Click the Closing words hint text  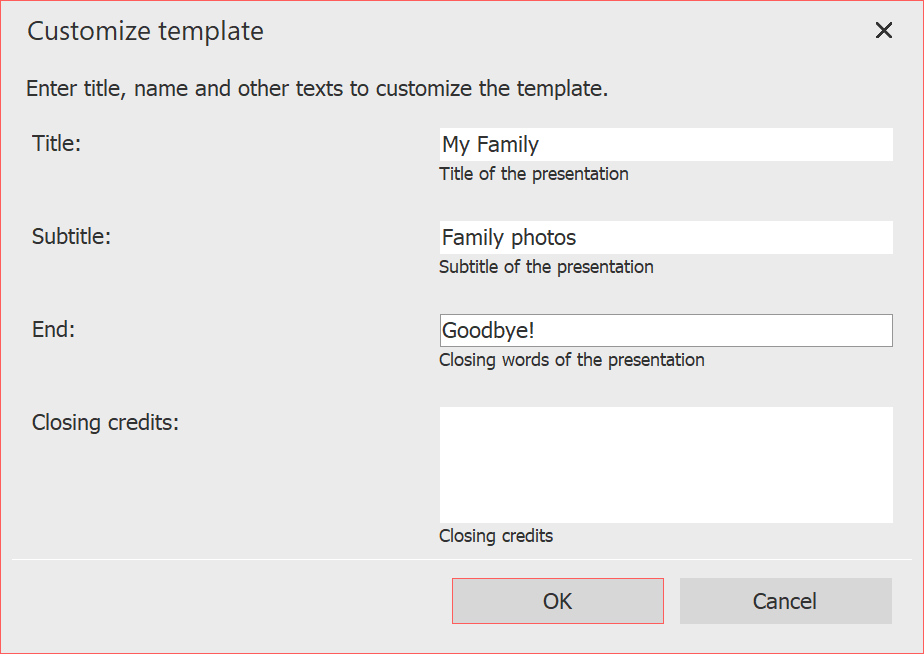tap(572, 359)
